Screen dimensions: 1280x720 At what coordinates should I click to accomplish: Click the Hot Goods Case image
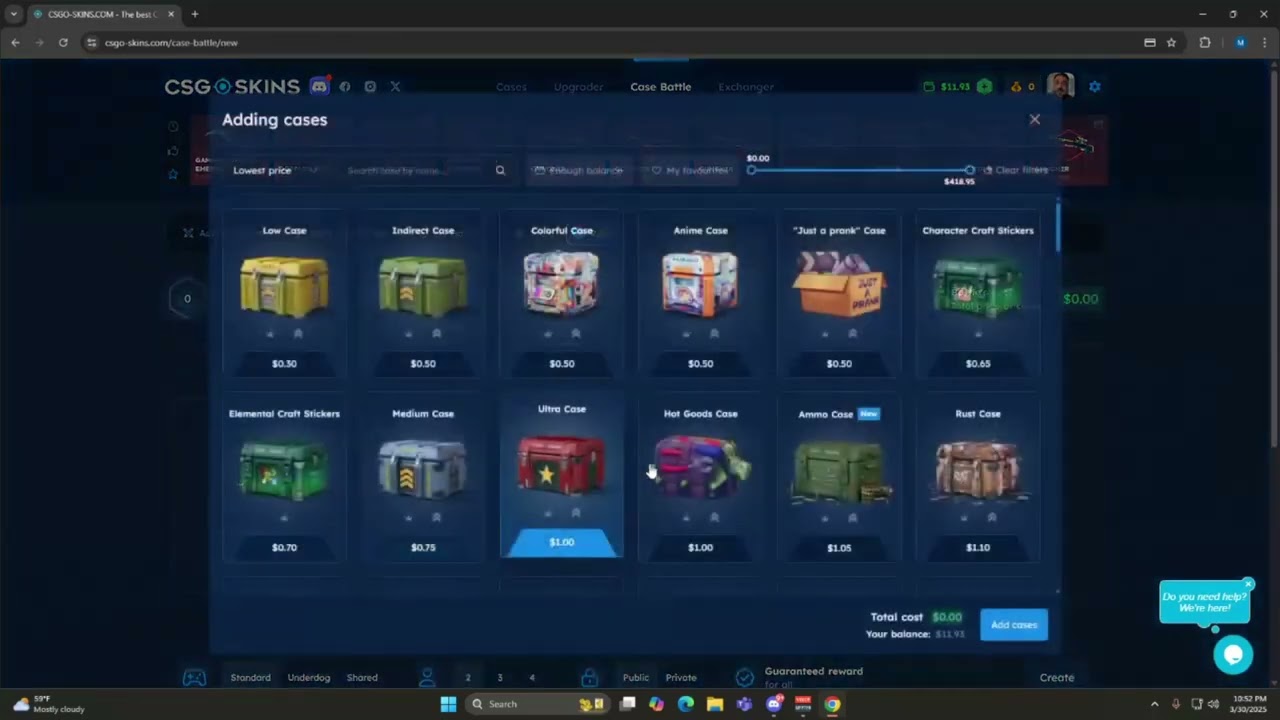(x=700, y=467)
